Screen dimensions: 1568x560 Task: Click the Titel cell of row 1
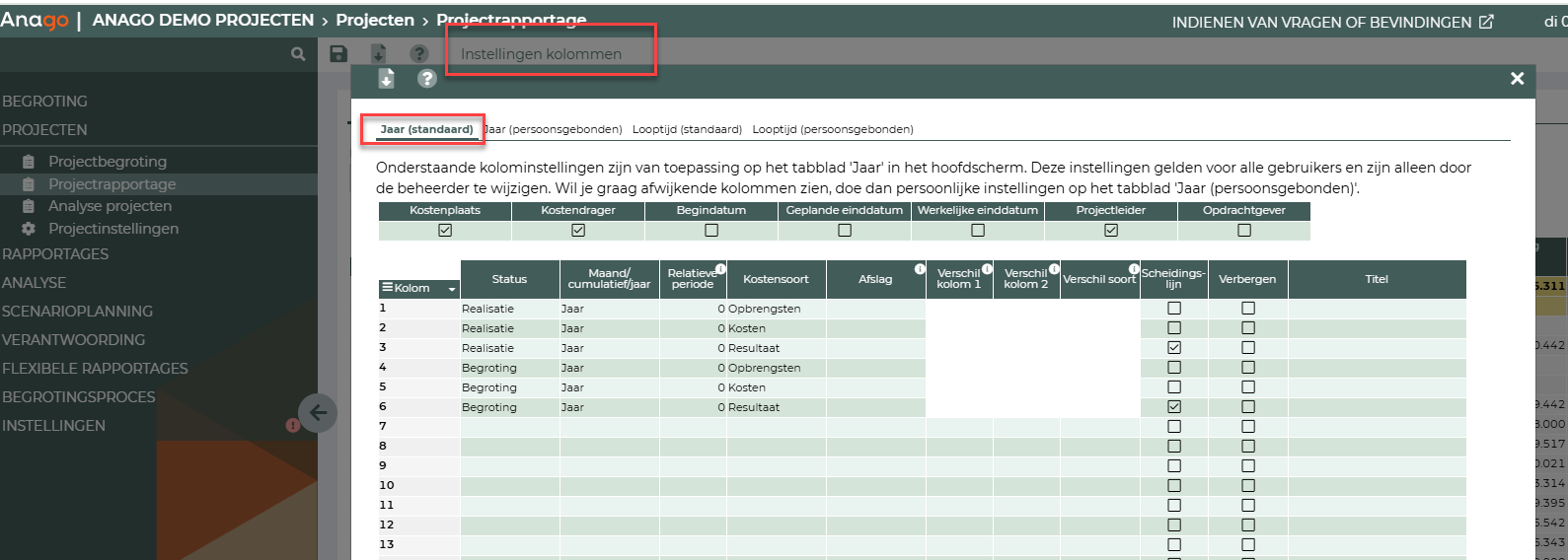(x=1377, y=309)
